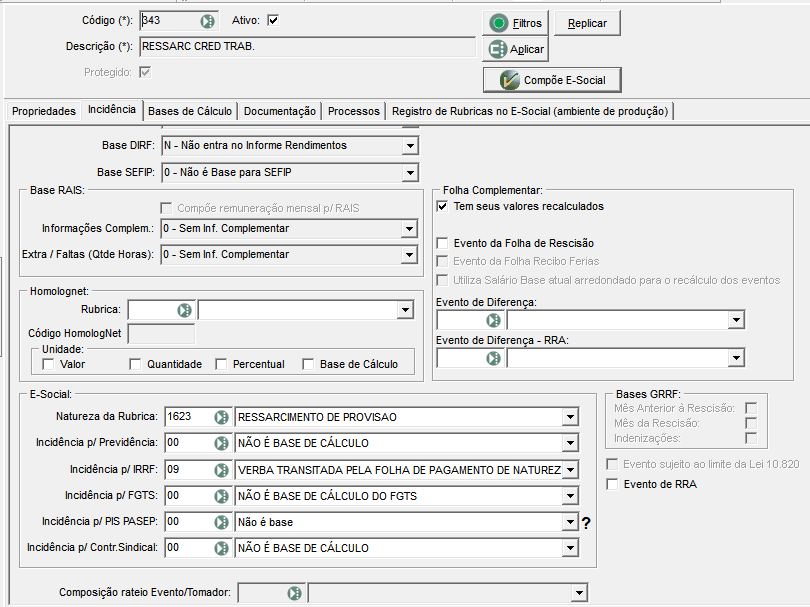Click the Incidência p/ FGTS code field 00
Screen dimensions: 810x607
pos(190,496)
